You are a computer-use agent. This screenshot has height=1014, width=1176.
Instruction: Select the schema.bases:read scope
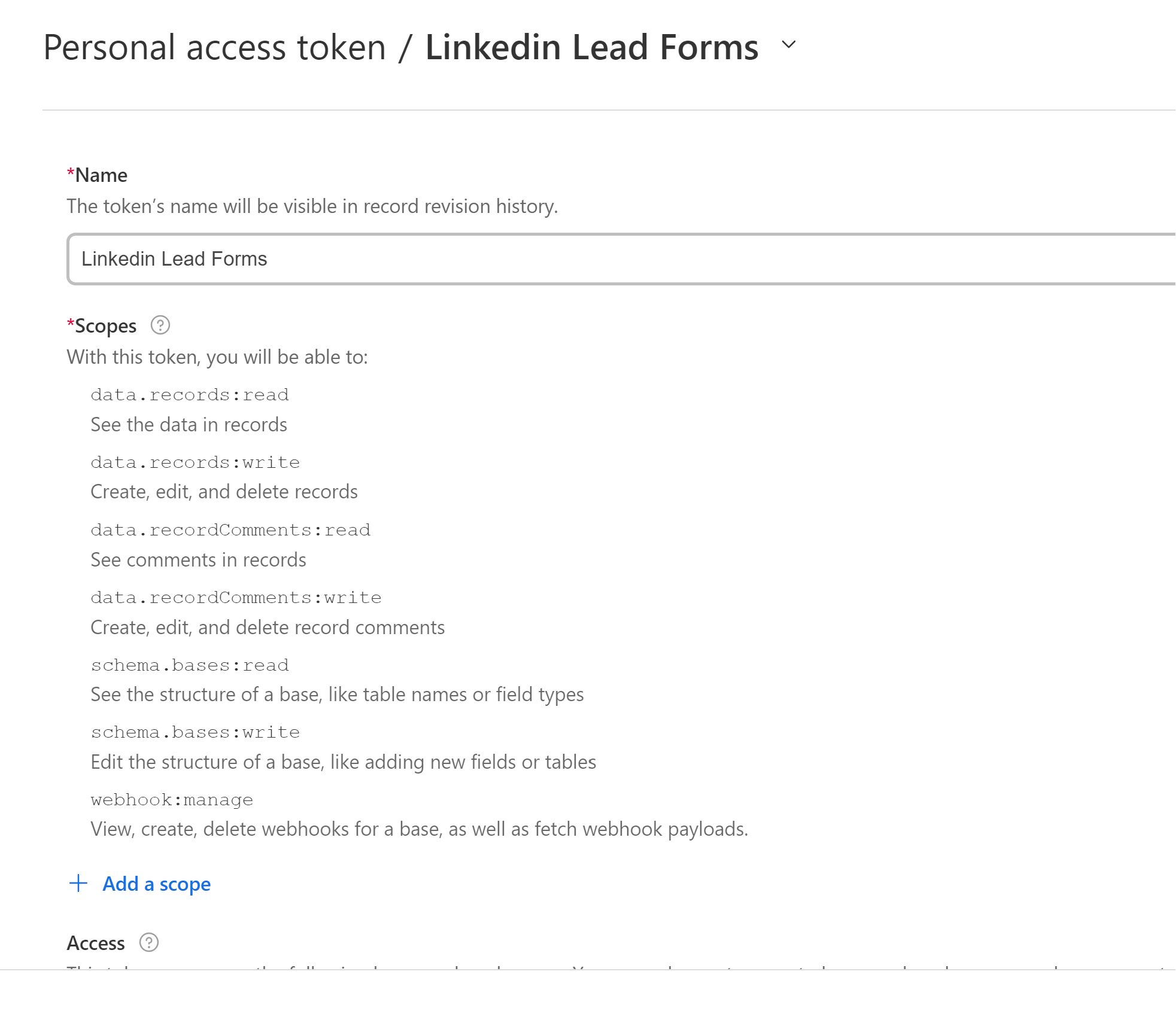[x=190, y=665]
